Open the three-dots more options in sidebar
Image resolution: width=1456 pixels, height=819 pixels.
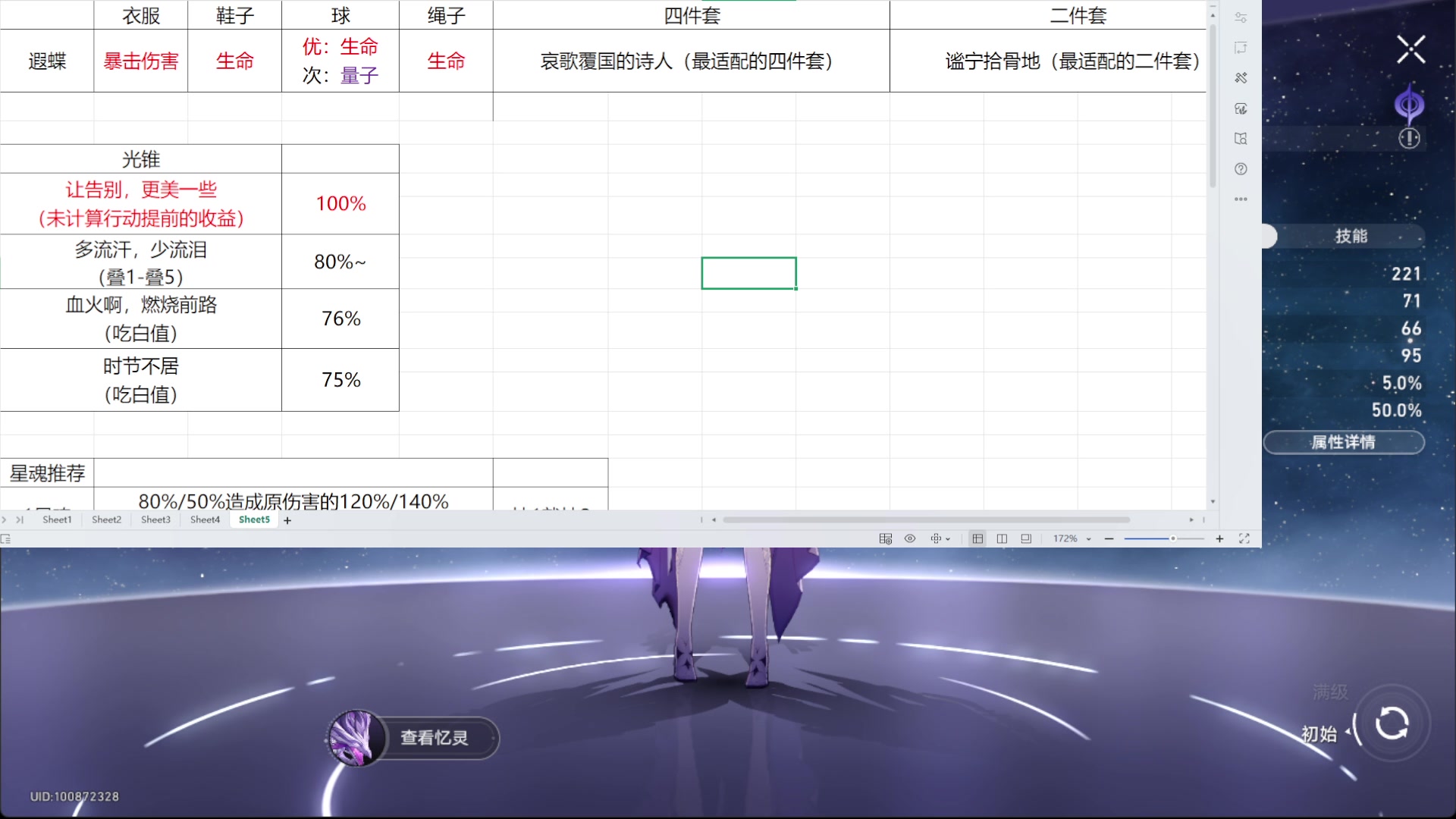(x=1241, y=199)
